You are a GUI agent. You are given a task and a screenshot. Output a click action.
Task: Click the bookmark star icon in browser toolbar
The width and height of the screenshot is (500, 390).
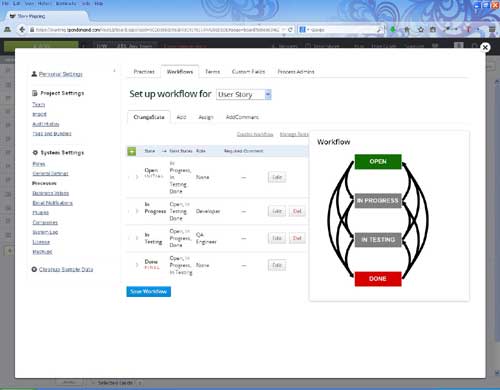[421, 30]
